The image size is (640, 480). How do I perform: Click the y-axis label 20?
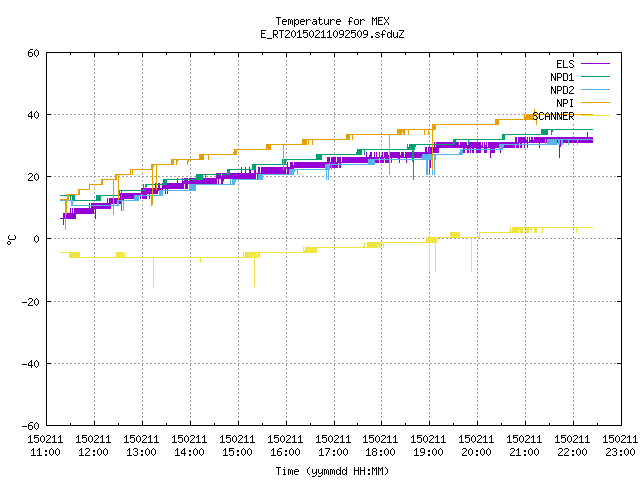point(33,177)
